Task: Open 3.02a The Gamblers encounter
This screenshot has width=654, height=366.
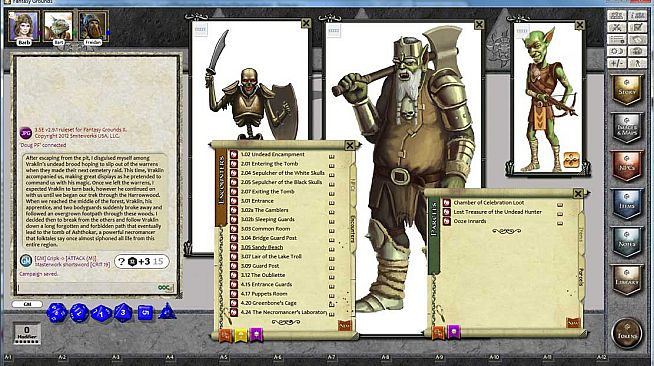Action: (x=264, y=210)
